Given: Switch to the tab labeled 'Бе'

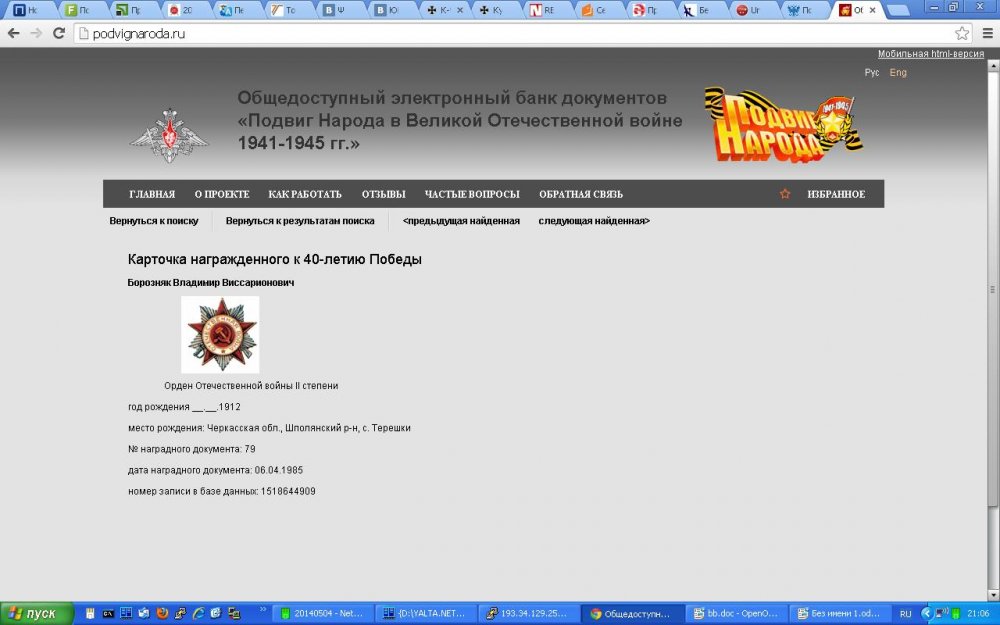Looking at the screenshot, I should coord(702,10).
